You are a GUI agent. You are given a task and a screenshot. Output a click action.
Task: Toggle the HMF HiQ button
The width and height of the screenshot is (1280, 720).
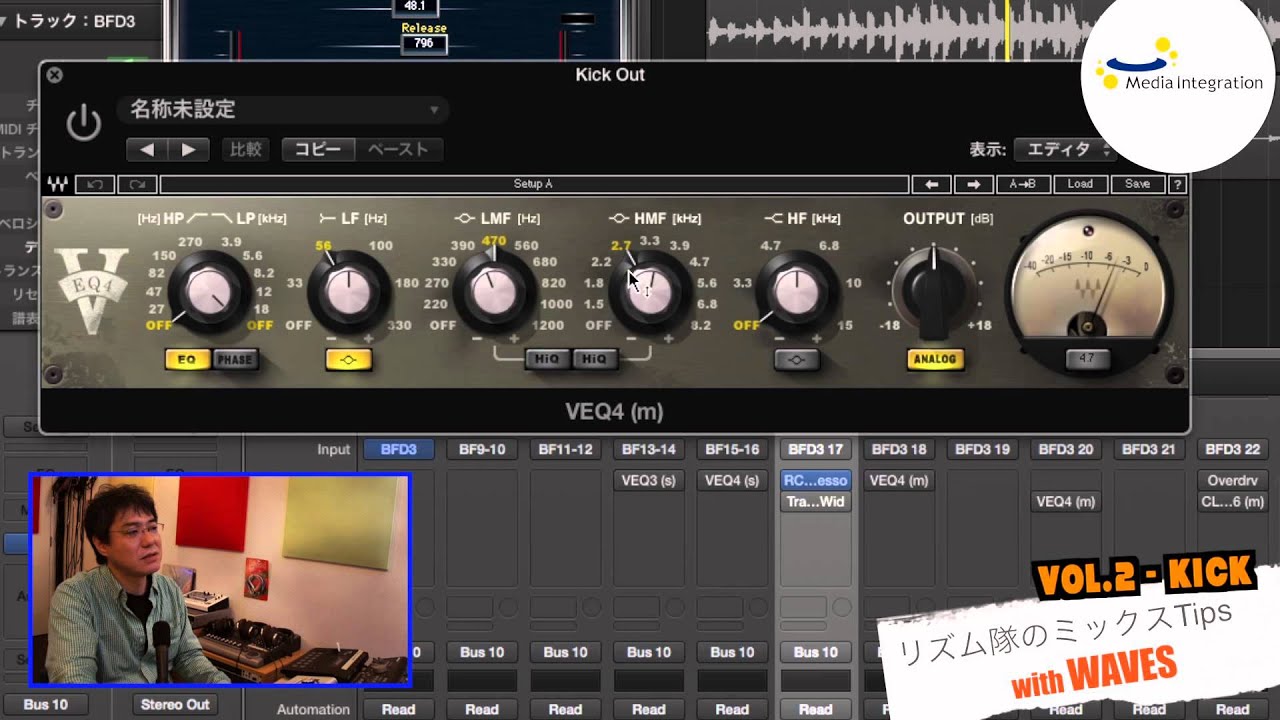tap(594, 359)
